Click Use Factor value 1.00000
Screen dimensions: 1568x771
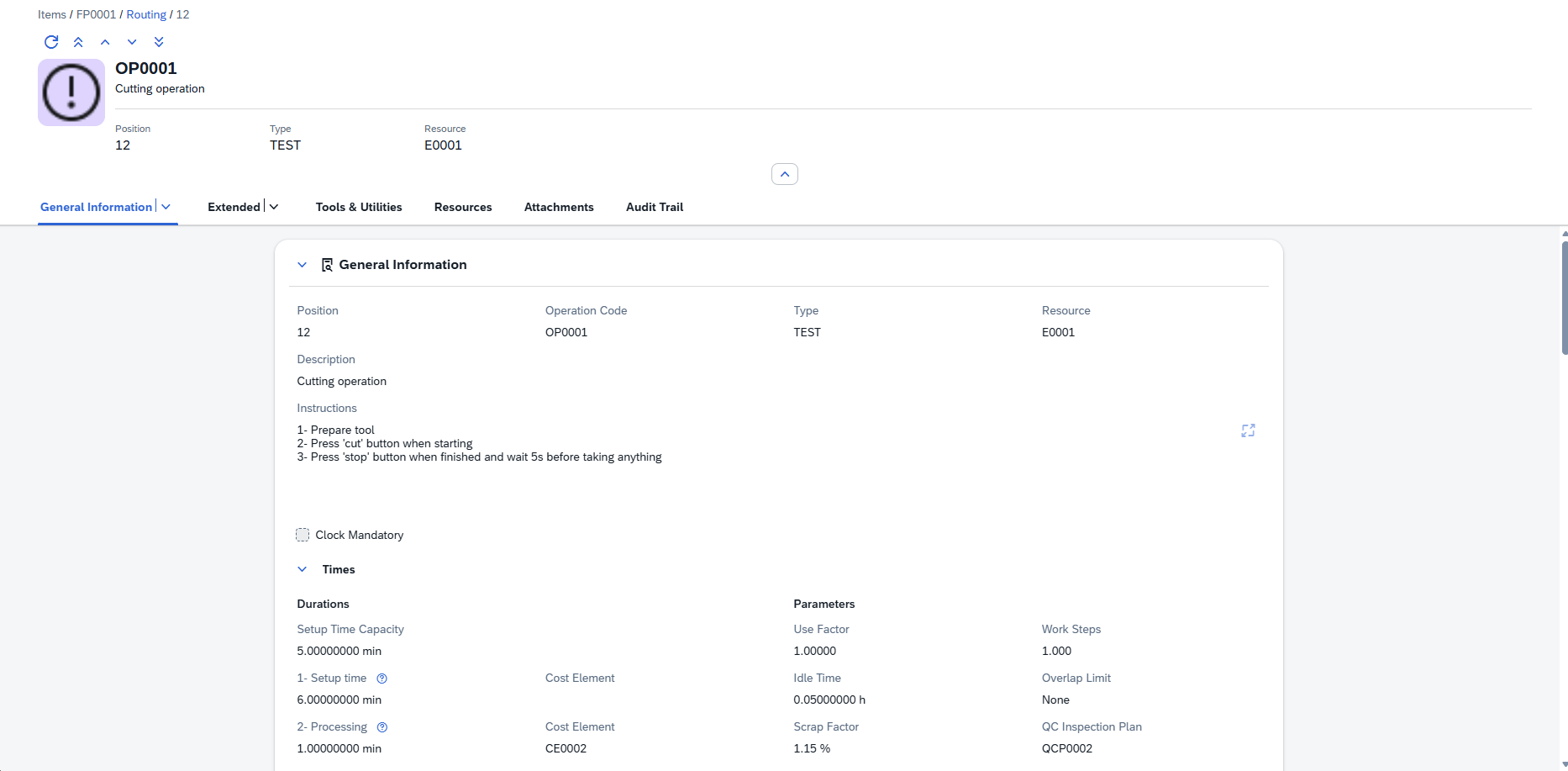[x=814, y=651]
